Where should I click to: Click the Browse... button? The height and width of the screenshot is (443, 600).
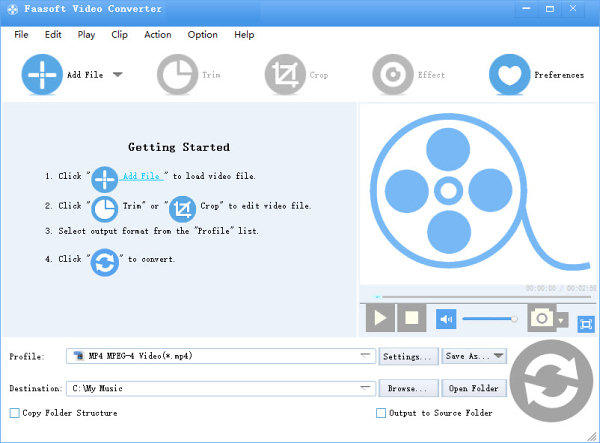[408, 388]
